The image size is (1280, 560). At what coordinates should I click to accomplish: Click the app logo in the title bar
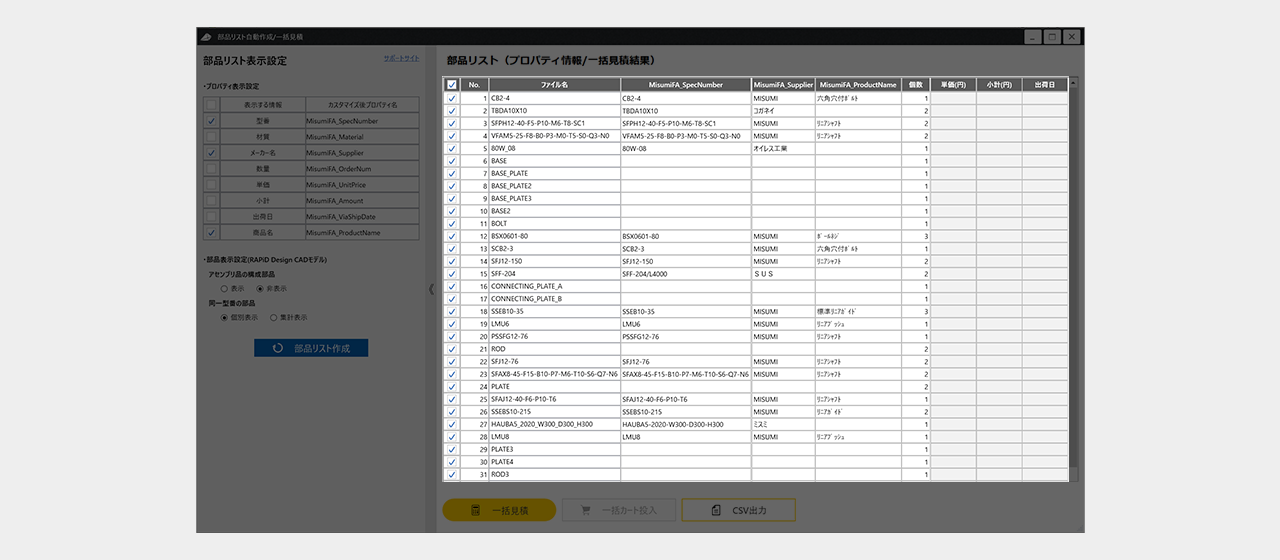(x=205, y=36)
